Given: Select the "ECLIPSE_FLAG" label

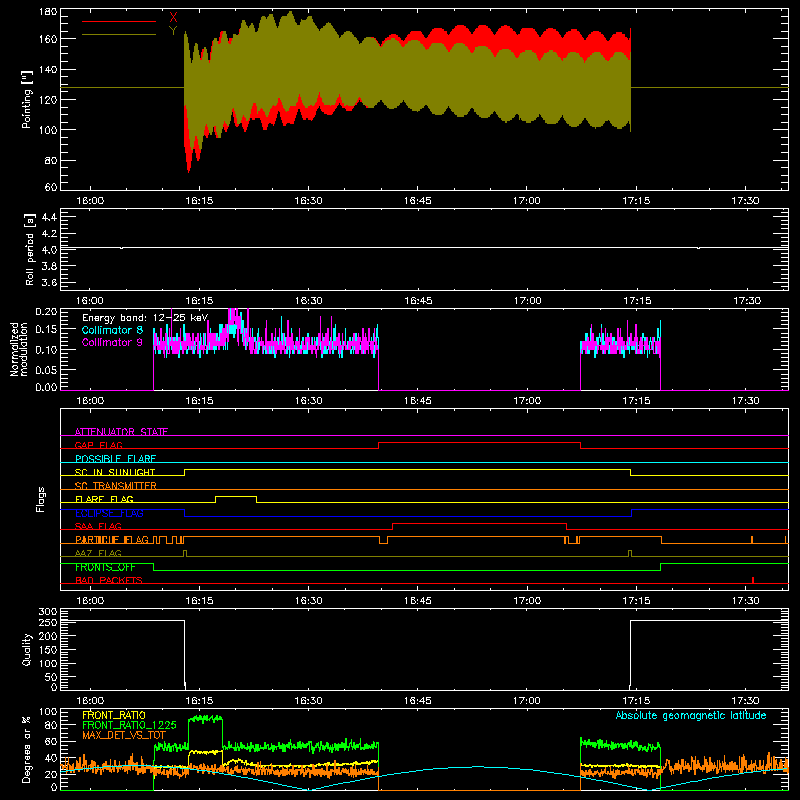Looking at the screenshot, I should click(x=109, y=513).
